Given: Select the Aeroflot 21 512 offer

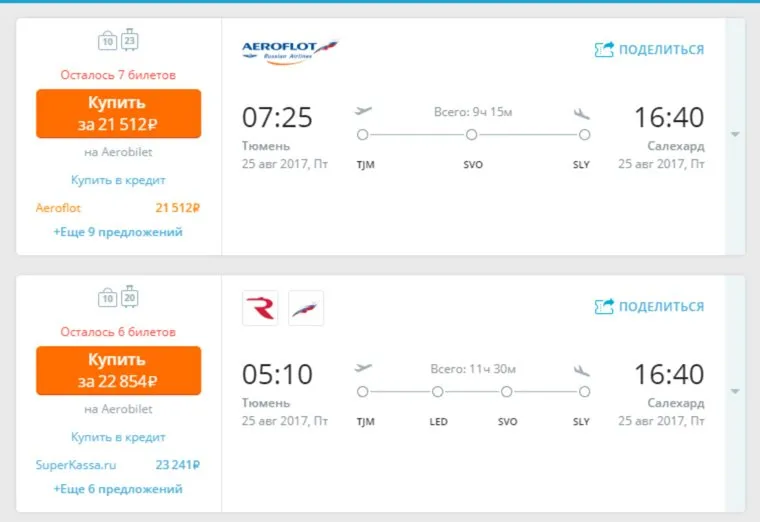Looking at the screenshot, I should click(x=118, y=208).
